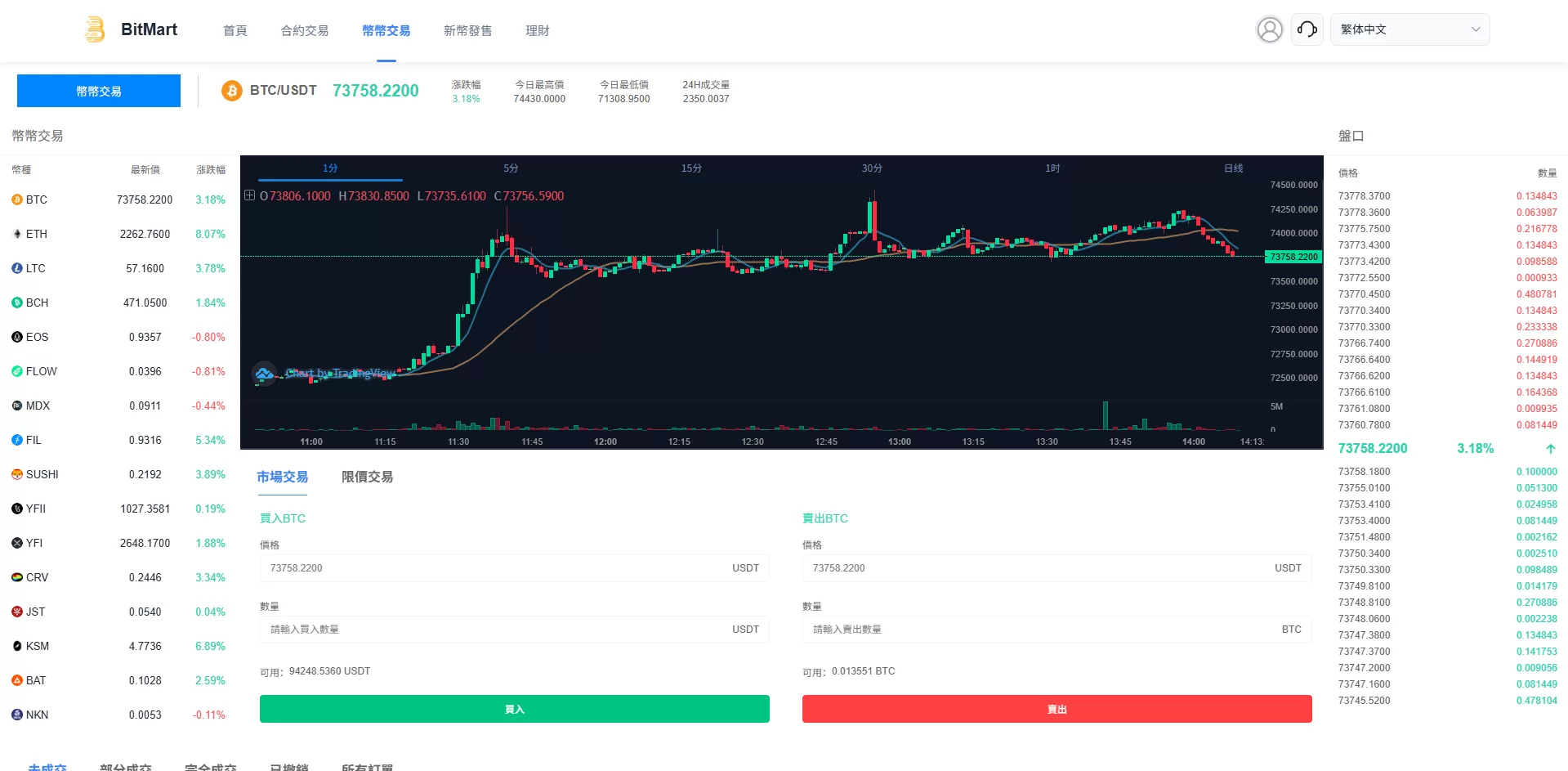Click the green up arrow in order book
Viewport: 1568px width, 771px height.
point(1550,449)
